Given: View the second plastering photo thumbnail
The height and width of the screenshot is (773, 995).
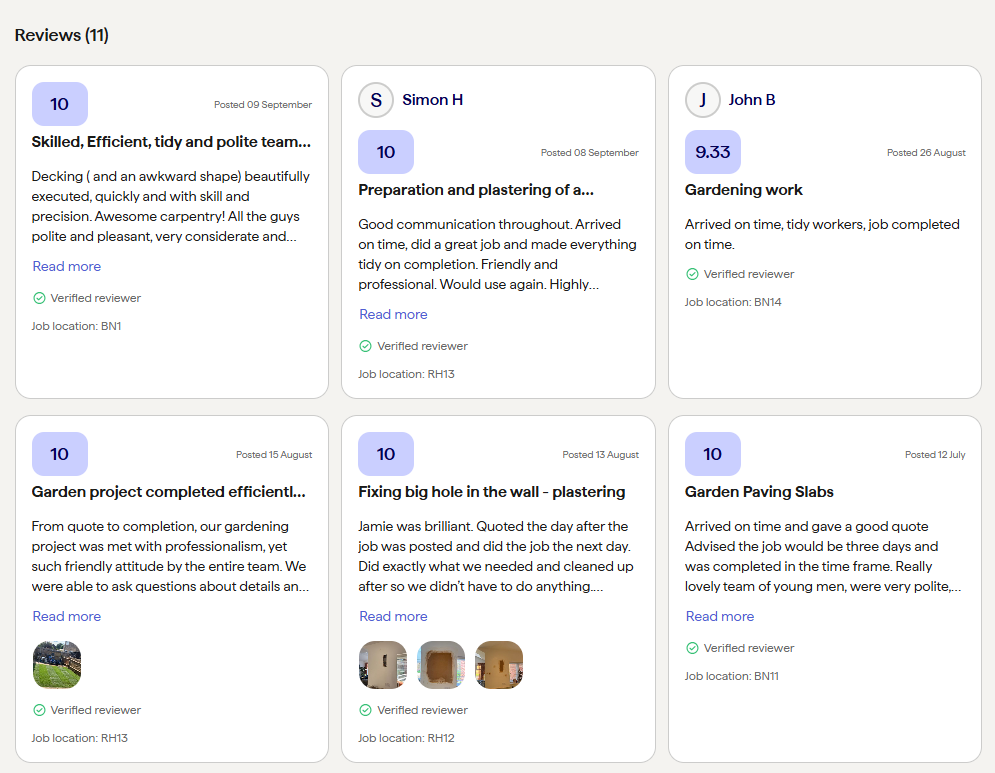Looking at the screenshot, I should (x=441, y=665).
